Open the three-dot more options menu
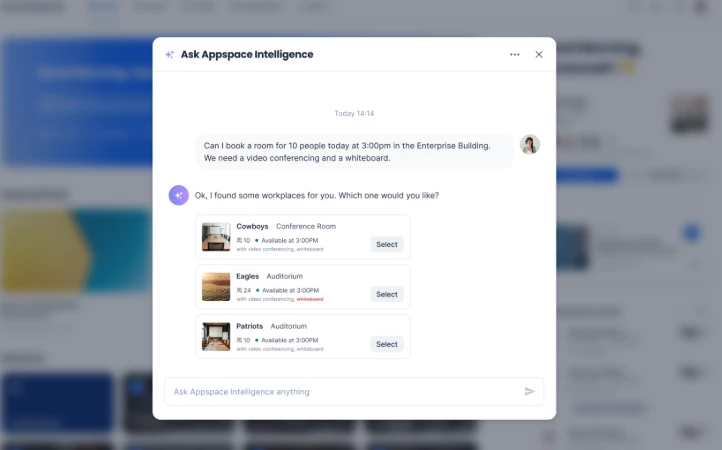722x450 pixels. coord(514,54)
